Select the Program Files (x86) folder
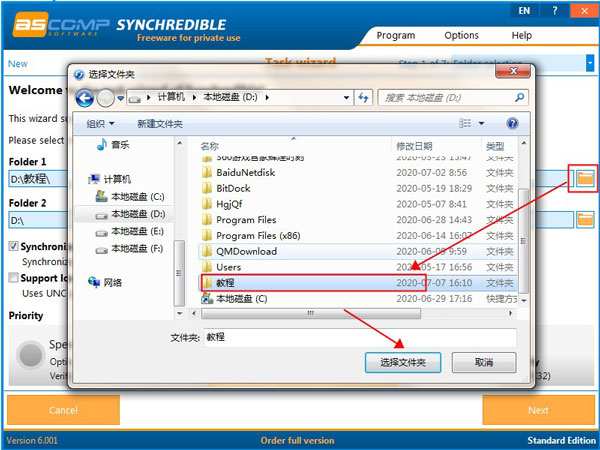The height and width of the screenshot is (450, 600). tap(358, 235)
